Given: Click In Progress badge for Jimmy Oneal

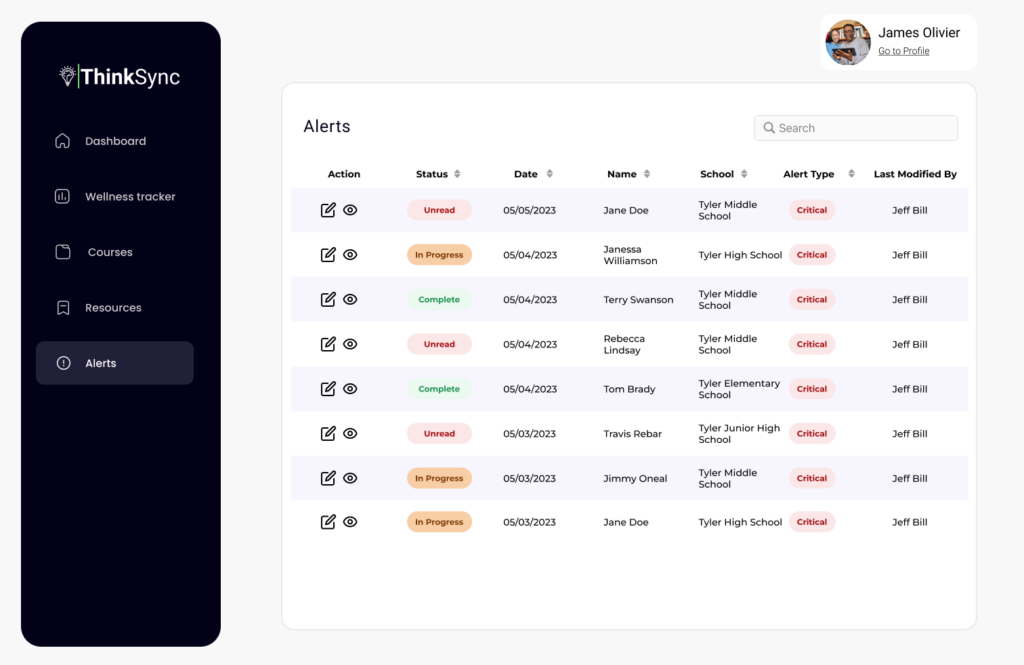Looking at the screenshot, I should click(439, 478).
